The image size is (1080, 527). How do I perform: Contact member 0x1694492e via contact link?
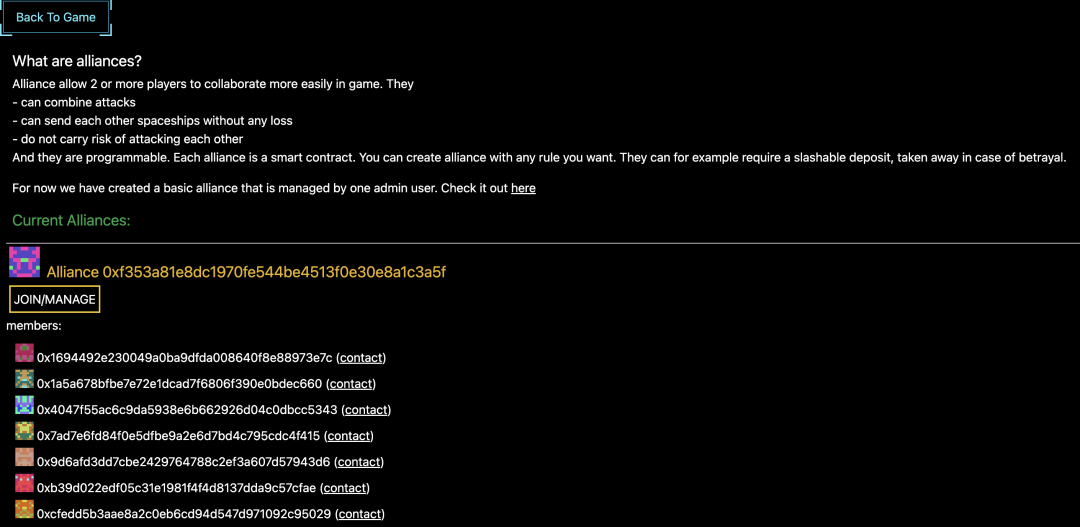pyautogui.click(x=361, y=358)
